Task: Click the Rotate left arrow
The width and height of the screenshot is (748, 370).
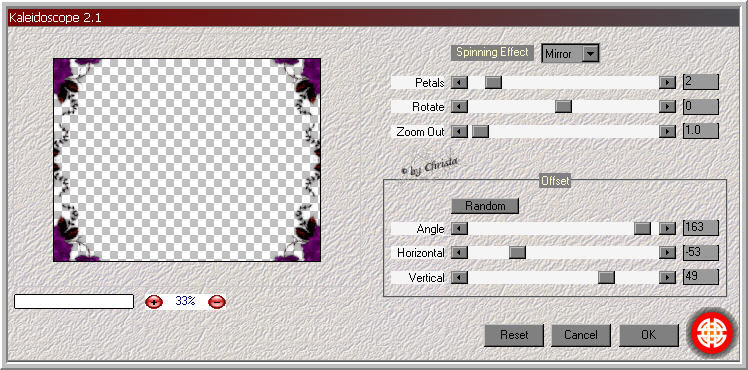Action: click(x=459, y=107)
